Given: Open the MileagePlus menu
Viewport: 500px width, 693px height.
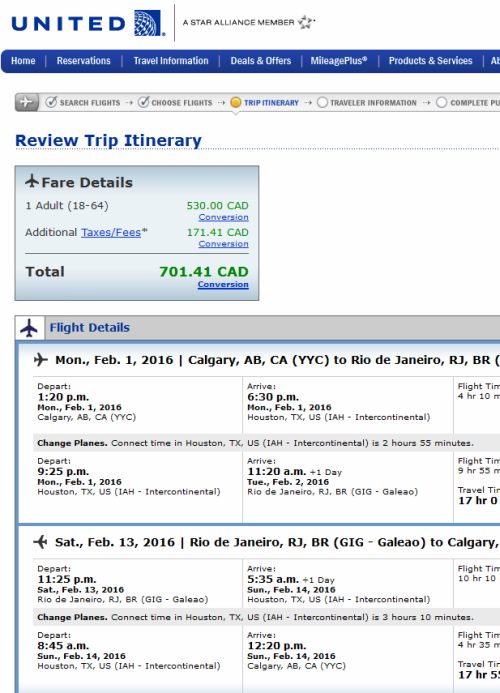Looking at the screenshot, I should pyautogui.click(x=339, y=61).
